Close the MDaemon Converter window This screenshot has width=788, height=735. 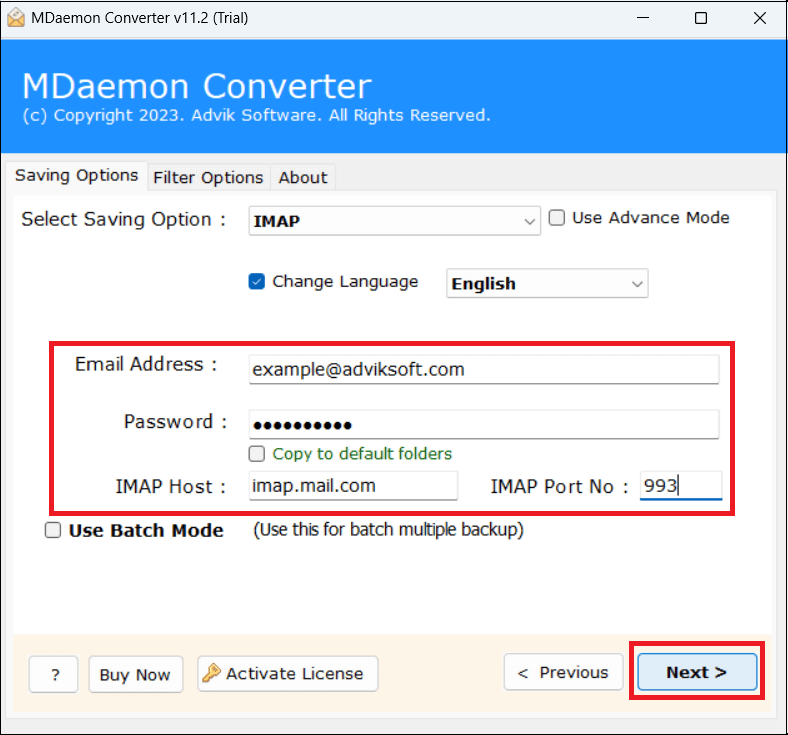tap(760, 18)
